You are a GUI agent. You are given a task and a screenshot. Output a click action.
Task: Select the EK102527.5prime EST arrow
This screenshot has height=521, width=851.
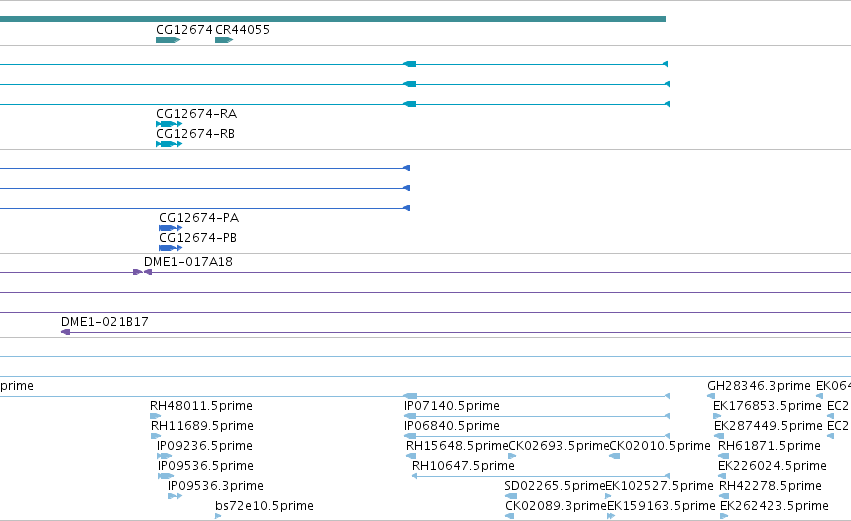608,496
